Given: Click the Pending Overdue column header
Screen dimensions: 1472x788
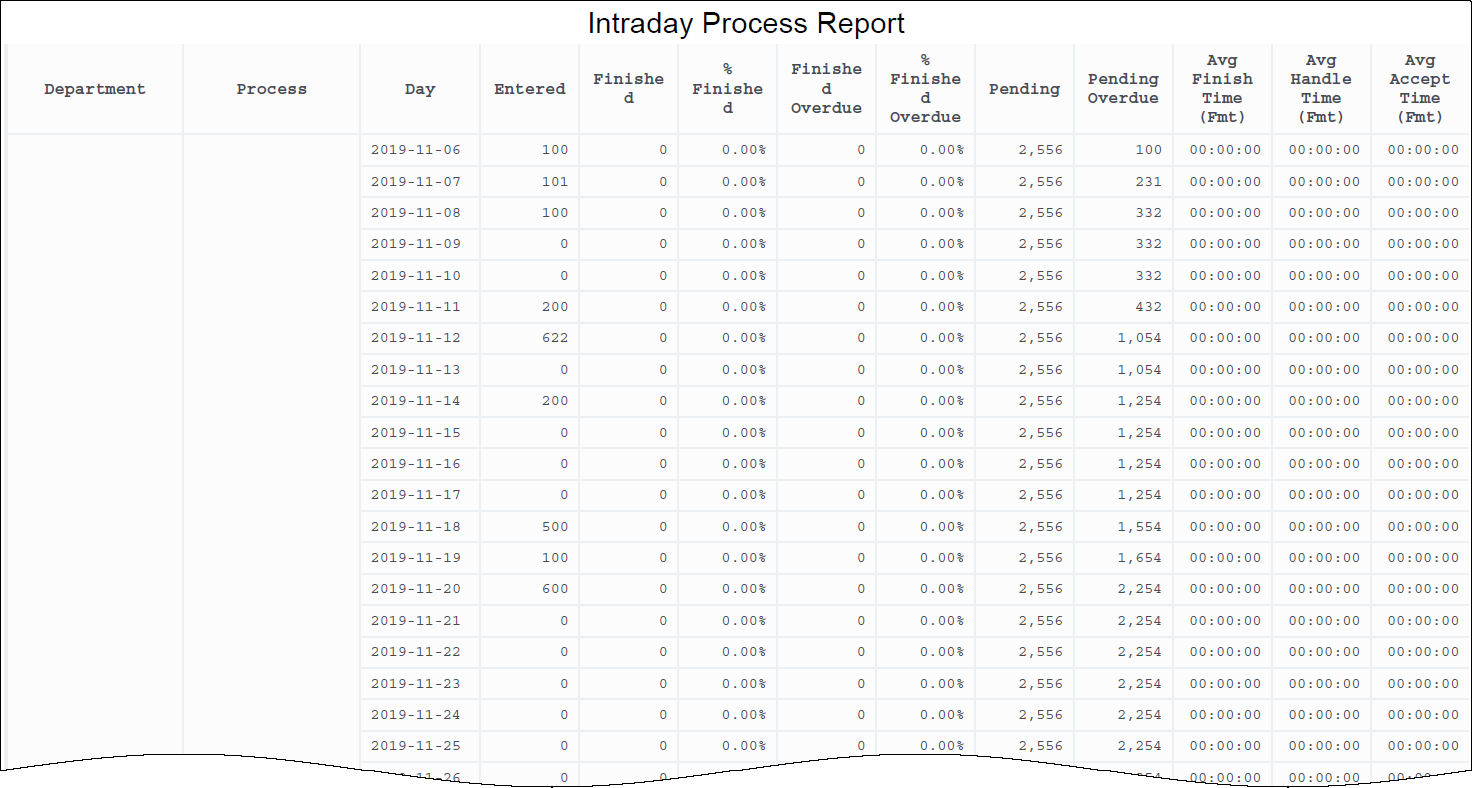Looking at the screenshot, I should pyautogui.click(x=1123, y=89).
